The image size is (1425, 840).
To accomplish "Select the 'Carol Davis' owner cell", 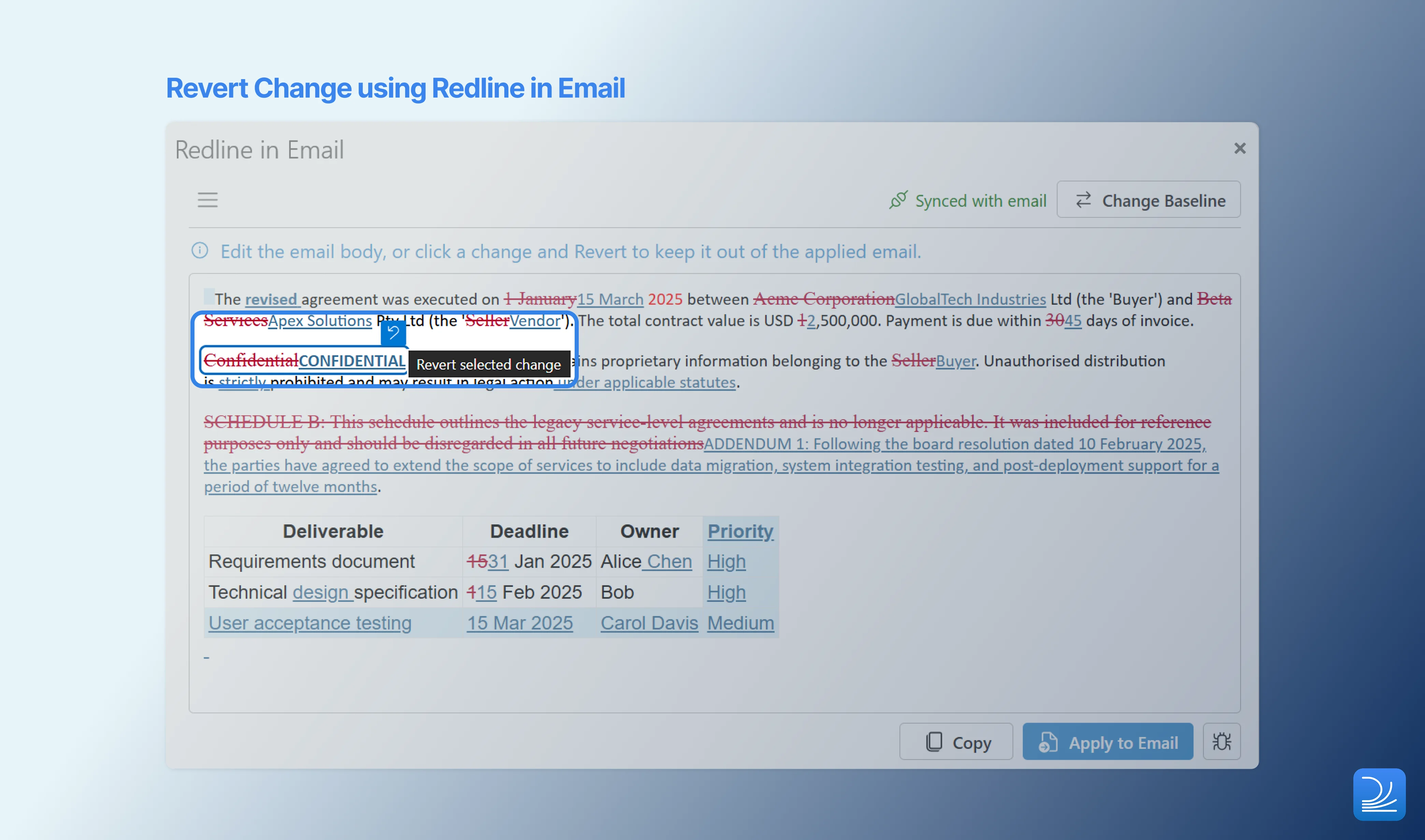I will [x=649, y=623].
